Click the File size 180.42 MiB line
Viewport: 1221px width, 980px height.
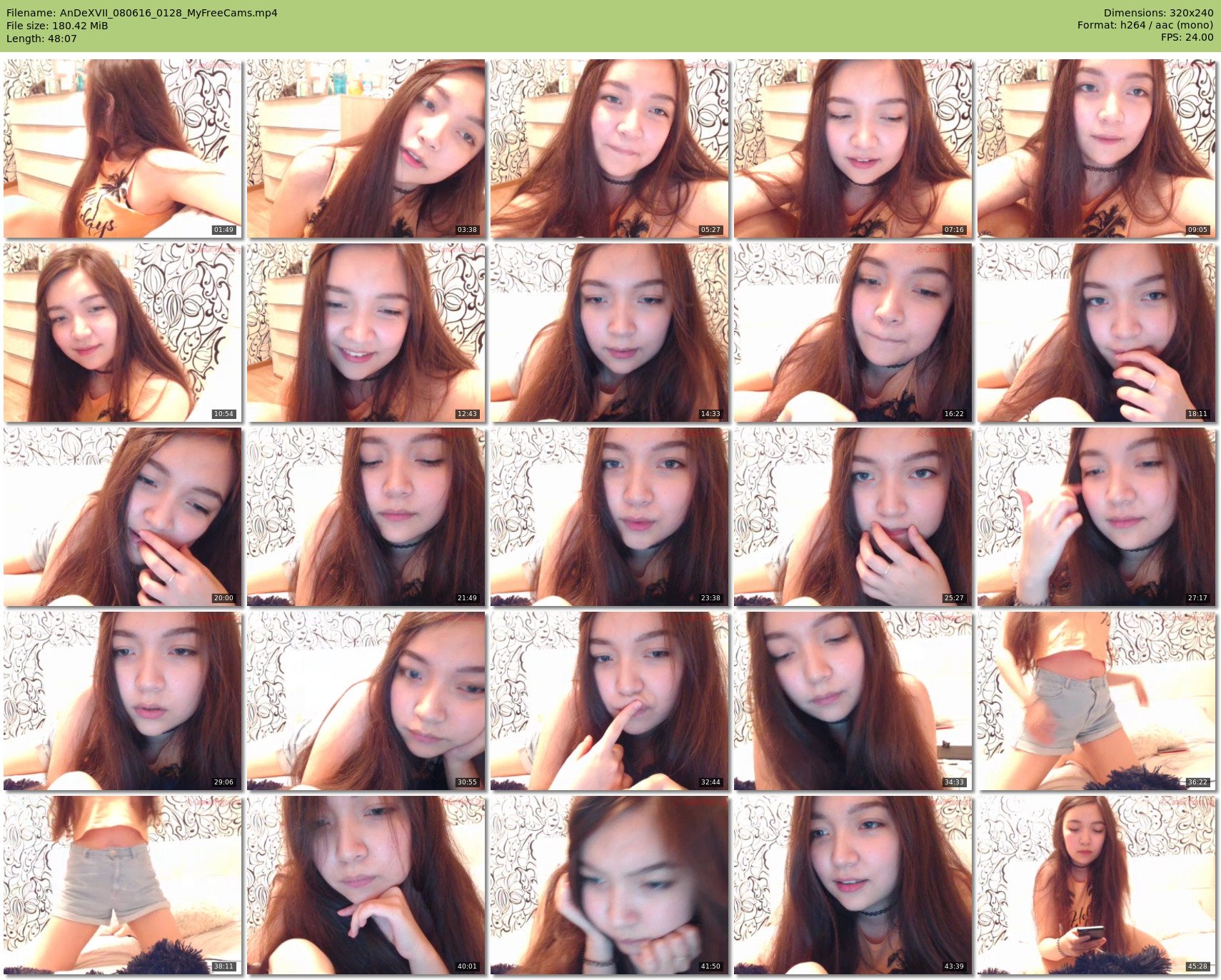[57, 26]
